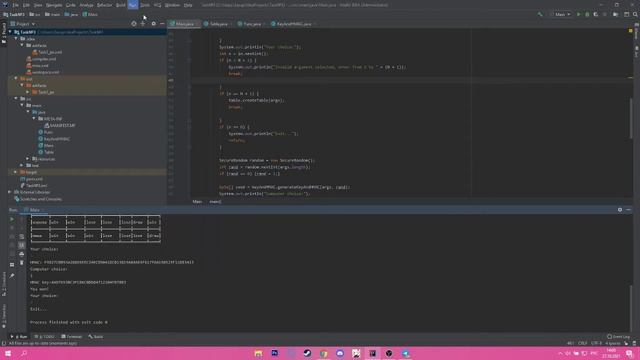Open Project Structure from the top toolbar
The image size is (640, 360).
point(616,14)
